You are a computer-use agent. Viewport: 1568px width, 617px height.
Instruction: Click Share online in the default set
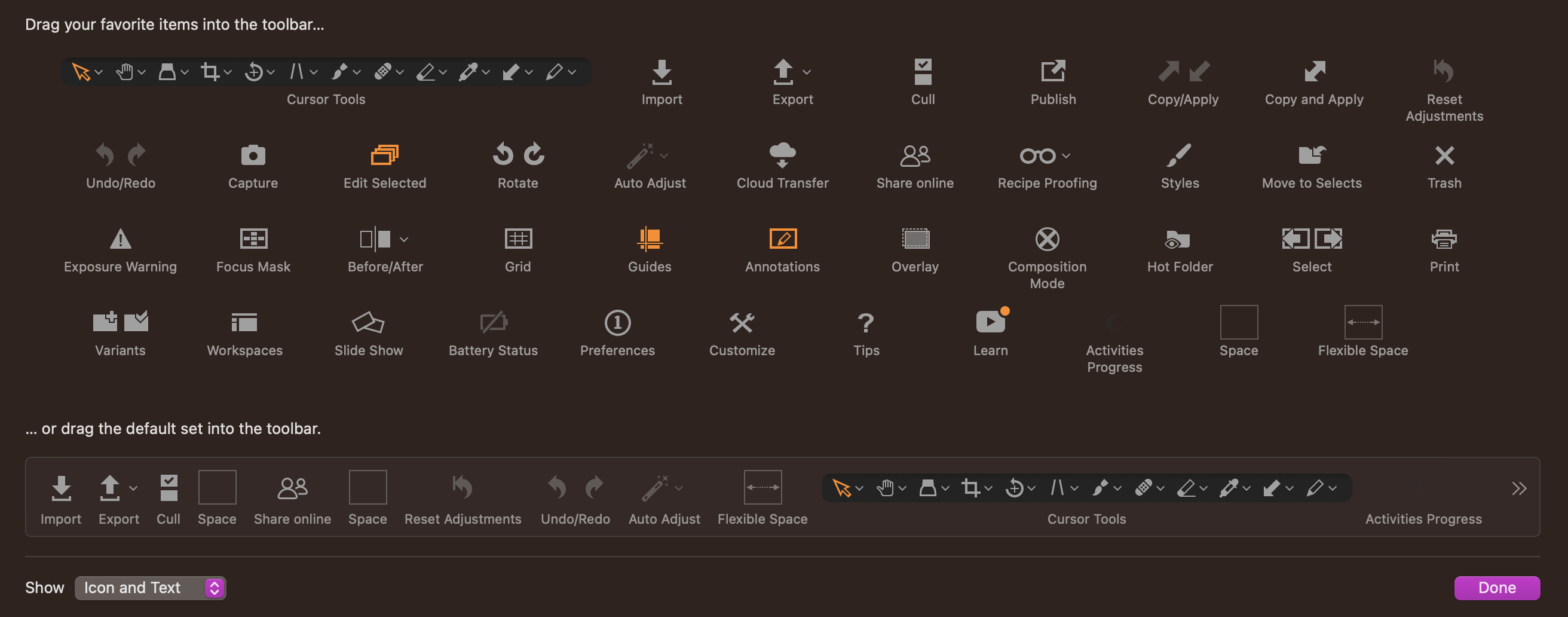292,498
